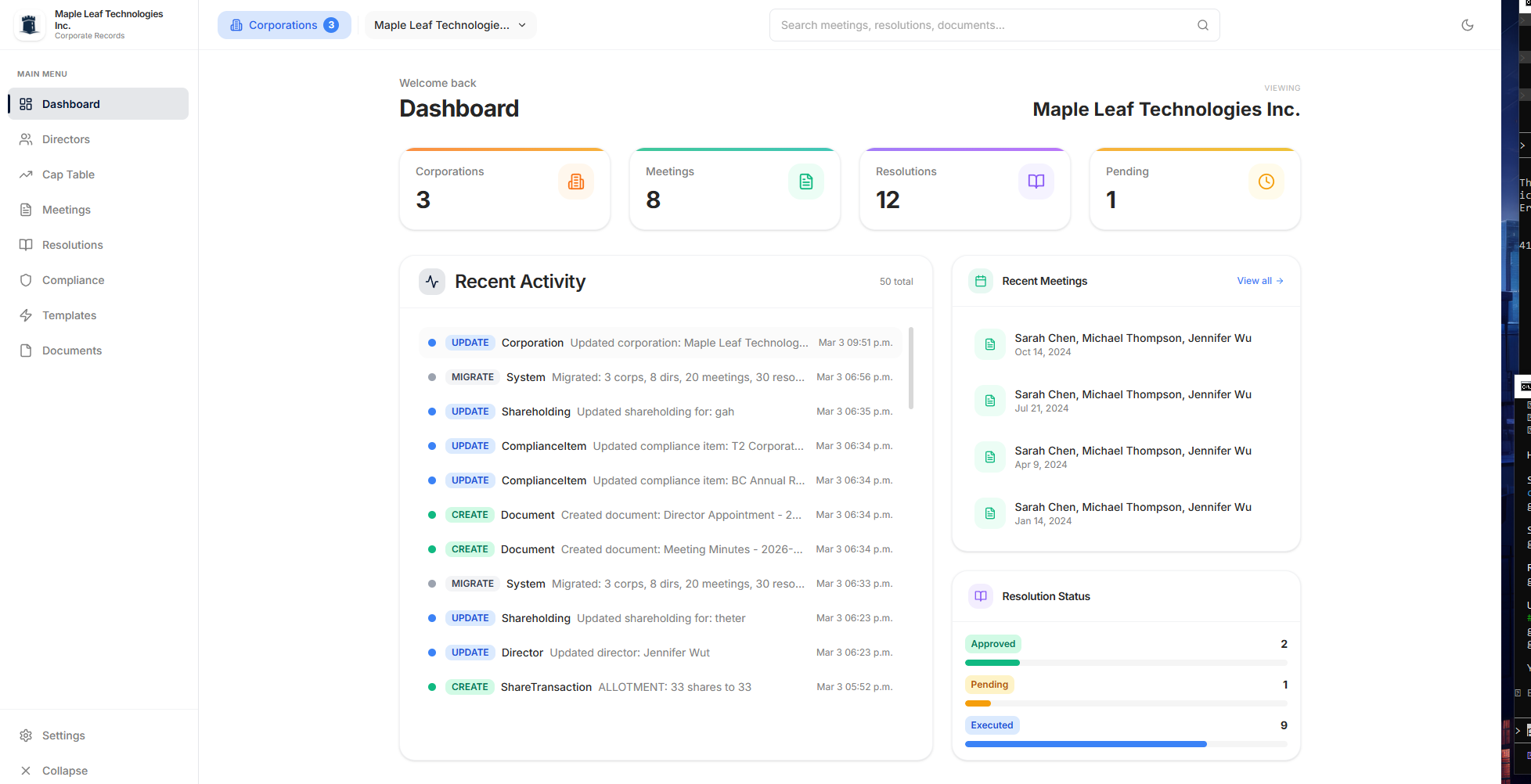Click the yellow clock icon on Pending card
This screenshot has width=1531, height=784.
point(1266,182)
